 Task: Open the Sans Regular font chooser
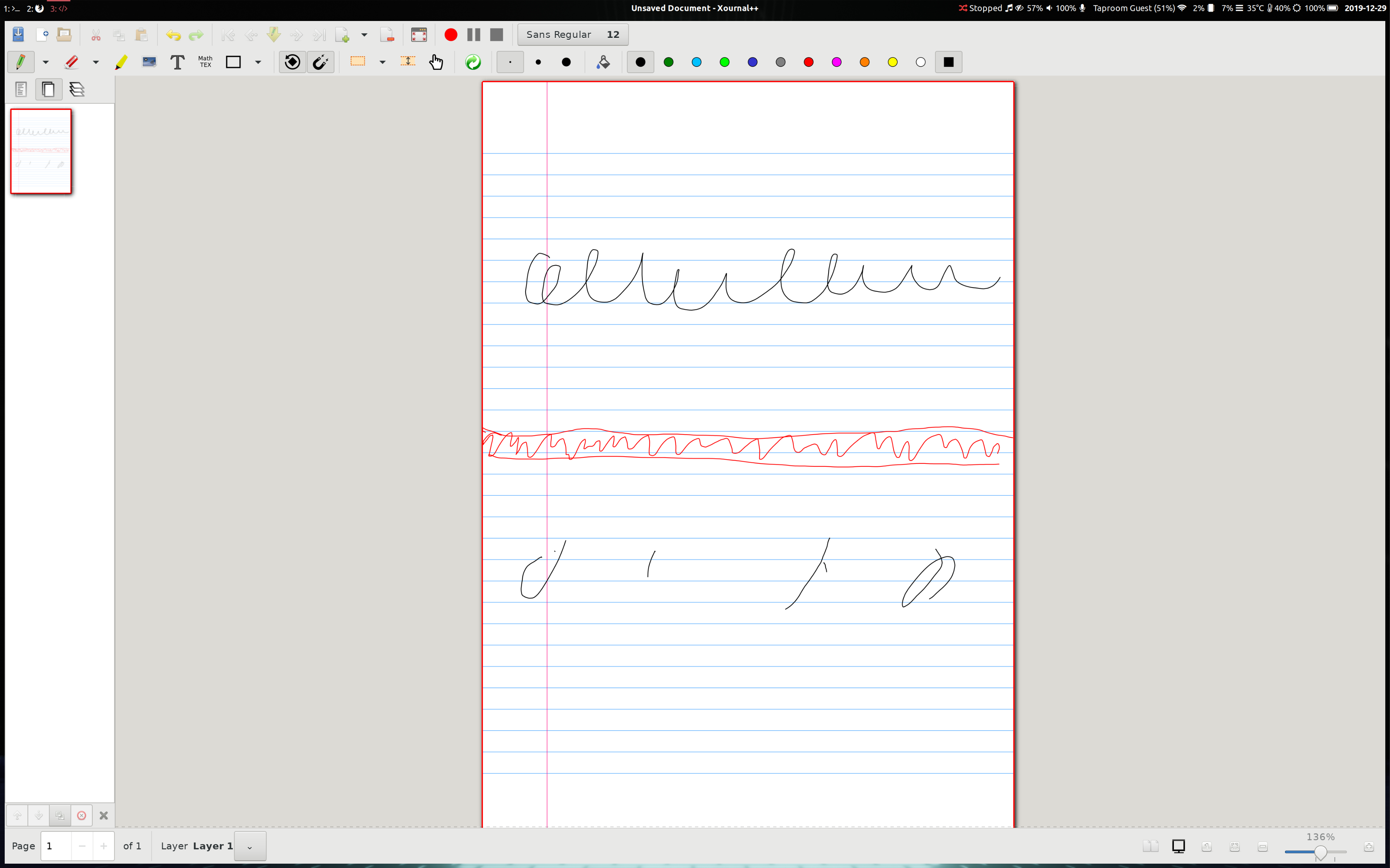572,34
